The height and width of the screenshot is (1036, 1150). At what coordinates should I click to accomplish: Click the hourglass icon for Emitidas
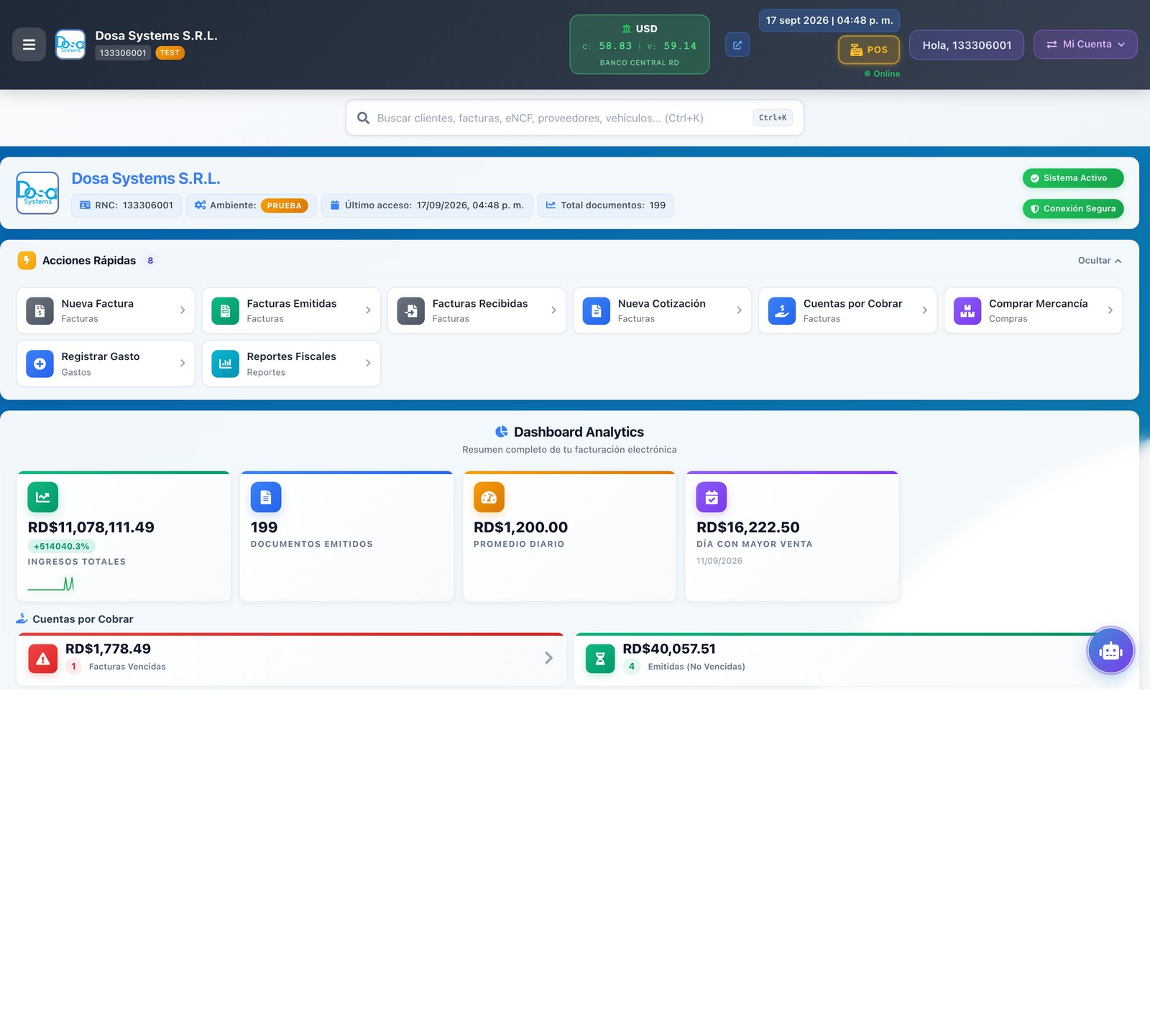pyautogui.click(x=600, y=659)
